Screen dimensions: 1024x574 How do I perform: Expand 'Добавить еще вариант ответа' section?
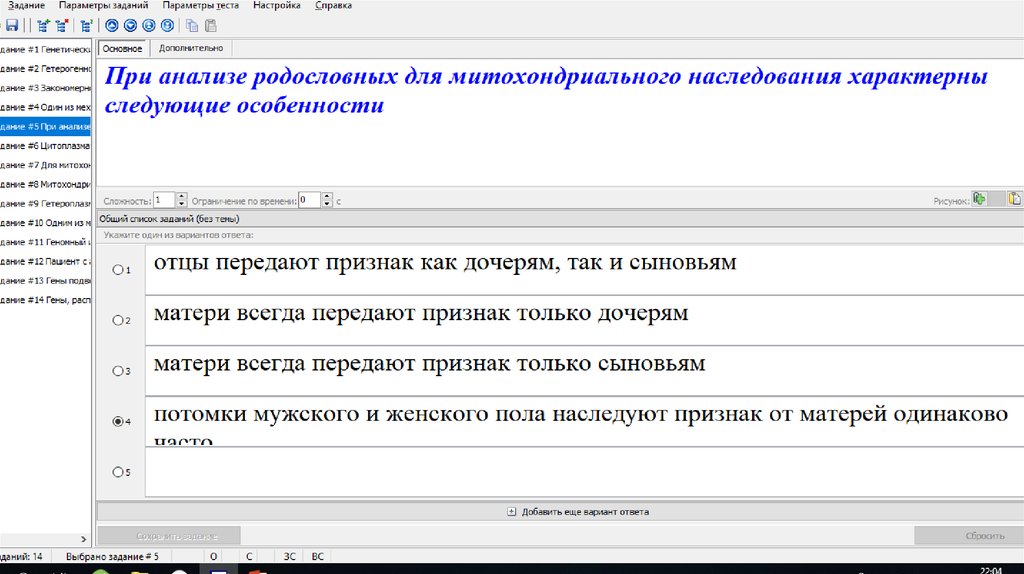(x=512, y=512)
